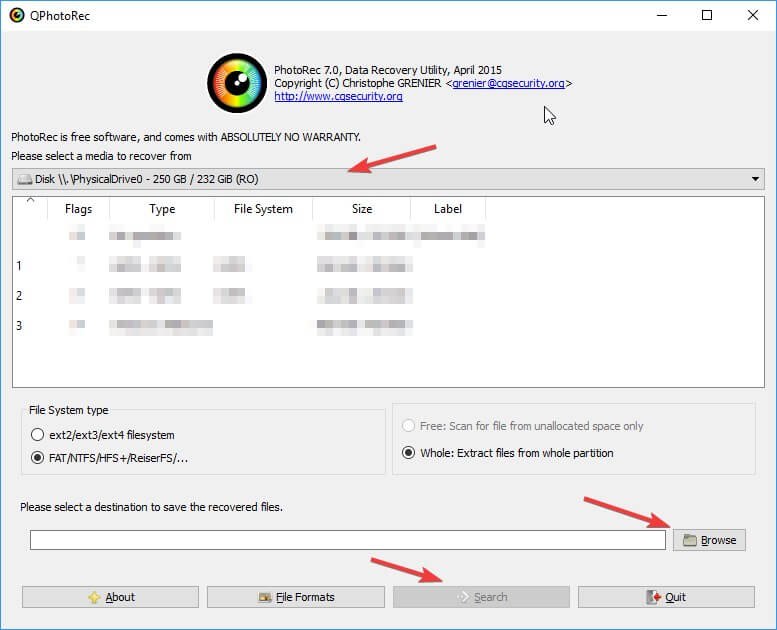Click the arrow icon on Search button
The width and height of the screenshot is (777, 630).
pos(463,597)
